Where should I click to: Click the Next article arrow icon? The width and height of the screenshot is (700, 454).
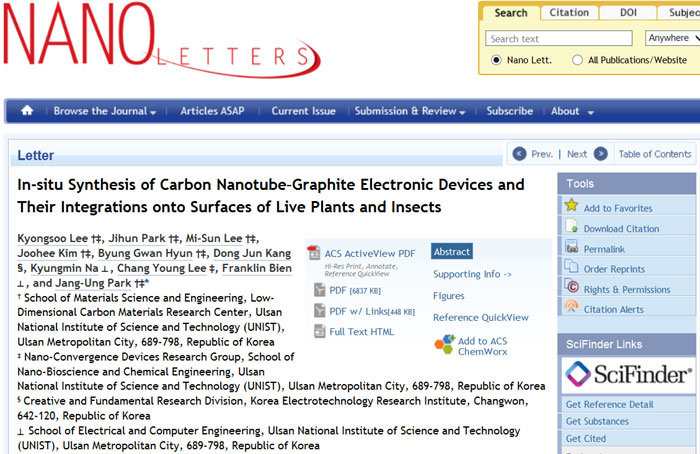600,154
